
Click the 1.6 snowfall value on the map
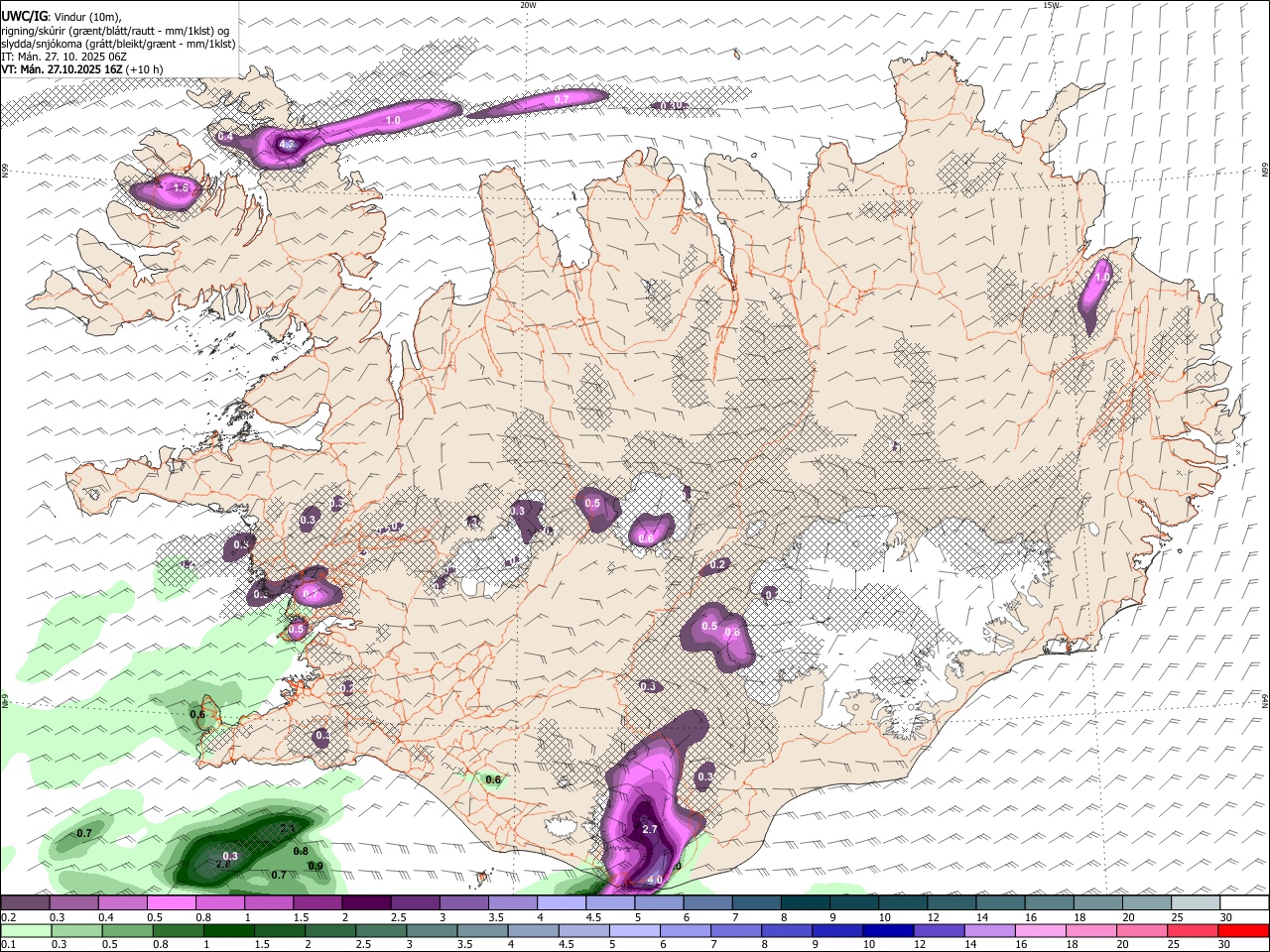(x=181, y=186)
